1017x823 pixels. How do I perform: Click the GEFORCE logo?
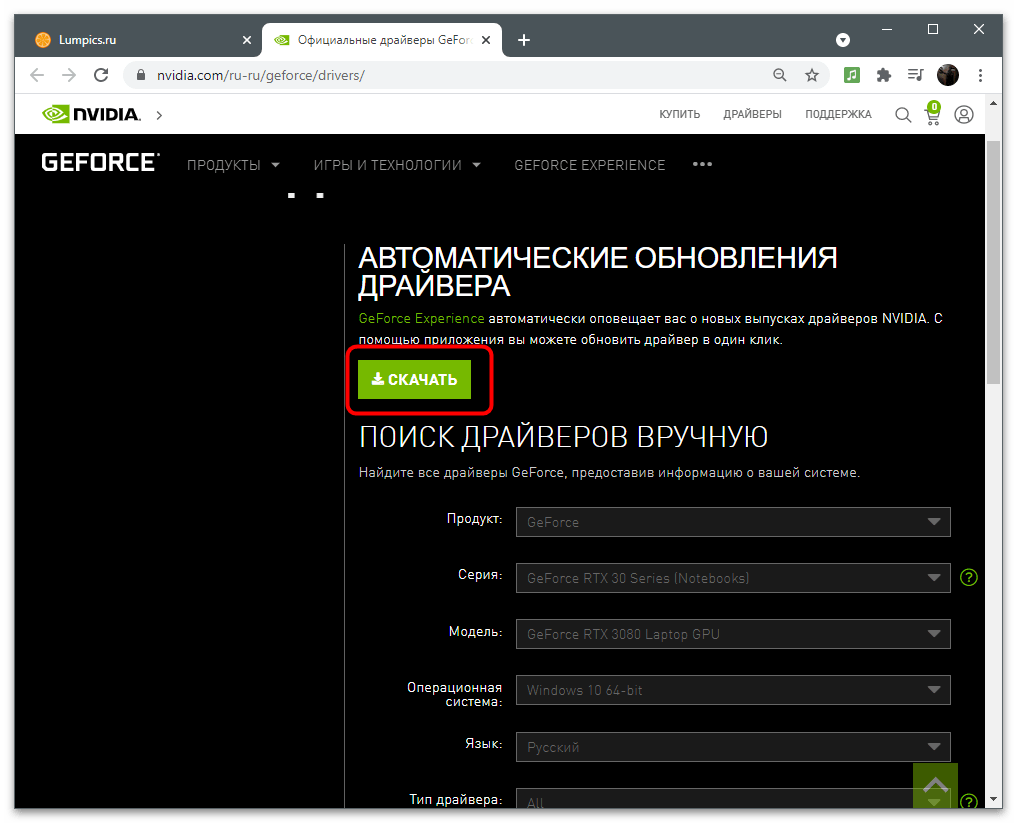[101, 162]
